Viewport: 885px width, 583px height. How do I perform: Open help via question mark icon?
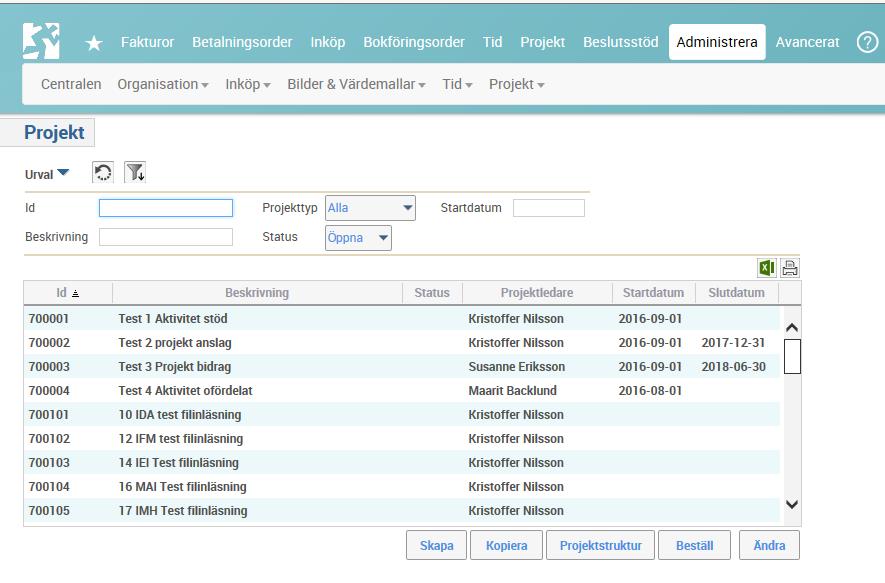pyautogui.click(x=867, y=42)
